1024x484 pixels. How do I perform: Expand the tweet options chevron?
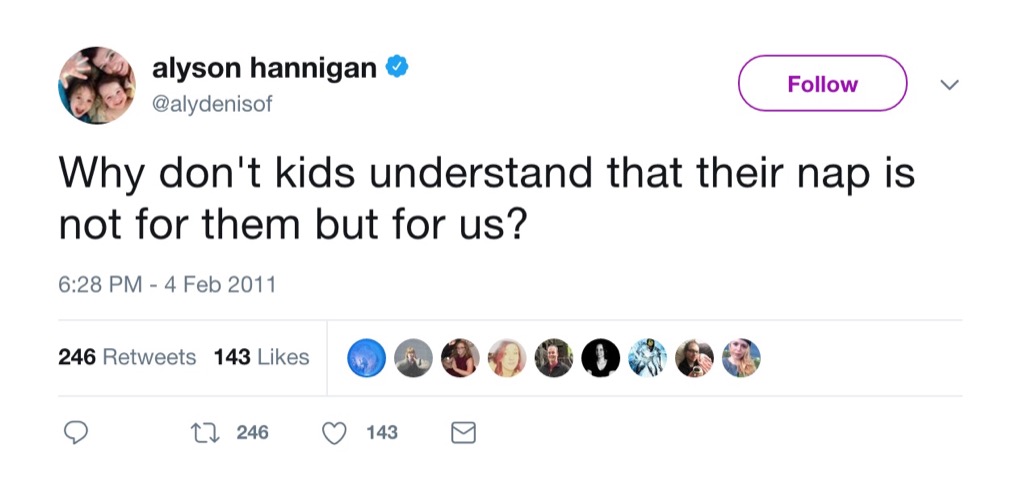pos(949,85)
